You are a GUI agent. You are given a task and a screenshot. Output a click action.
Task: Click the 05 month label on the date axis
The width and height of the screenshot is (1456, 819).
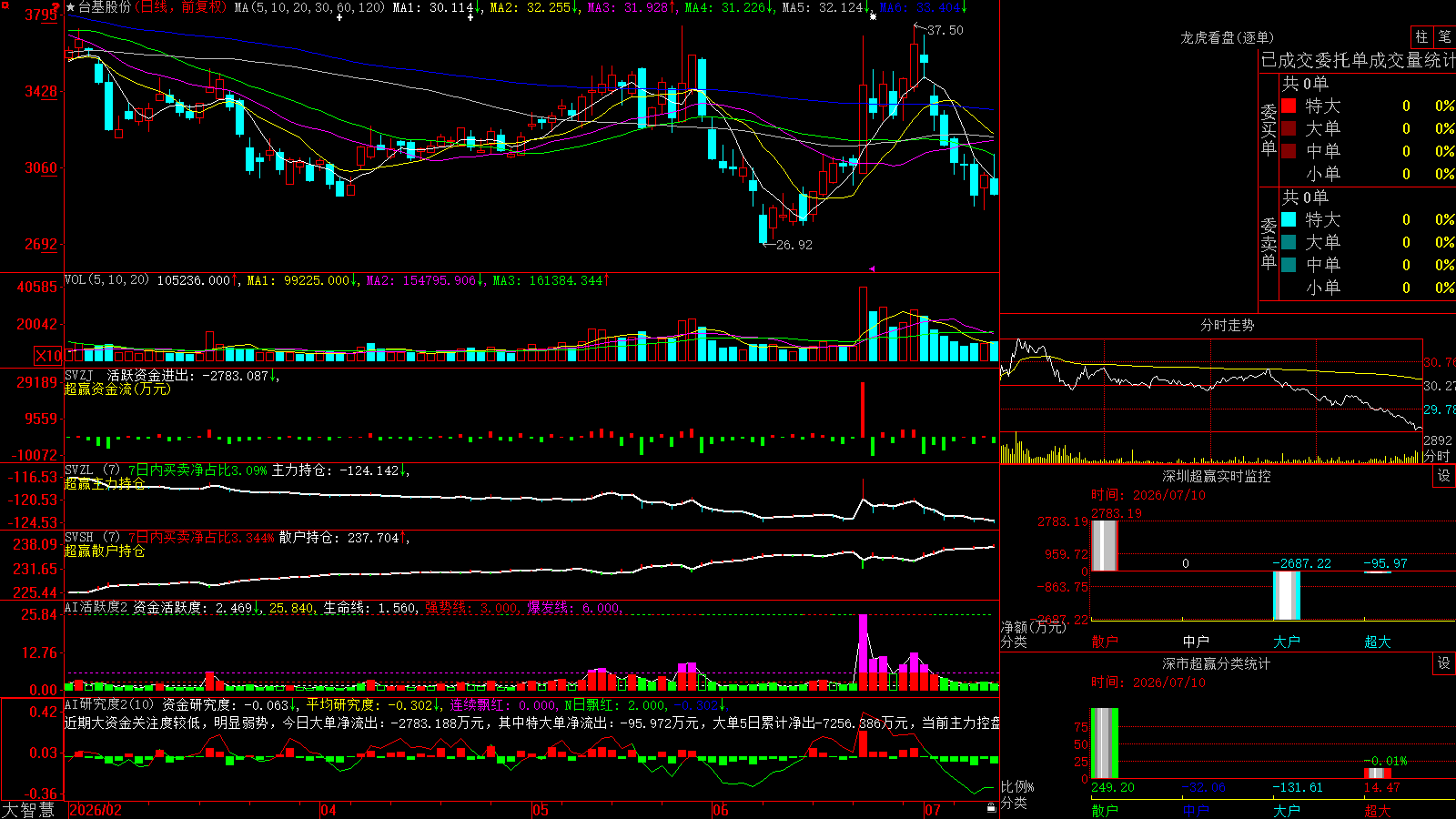(541, 810)
